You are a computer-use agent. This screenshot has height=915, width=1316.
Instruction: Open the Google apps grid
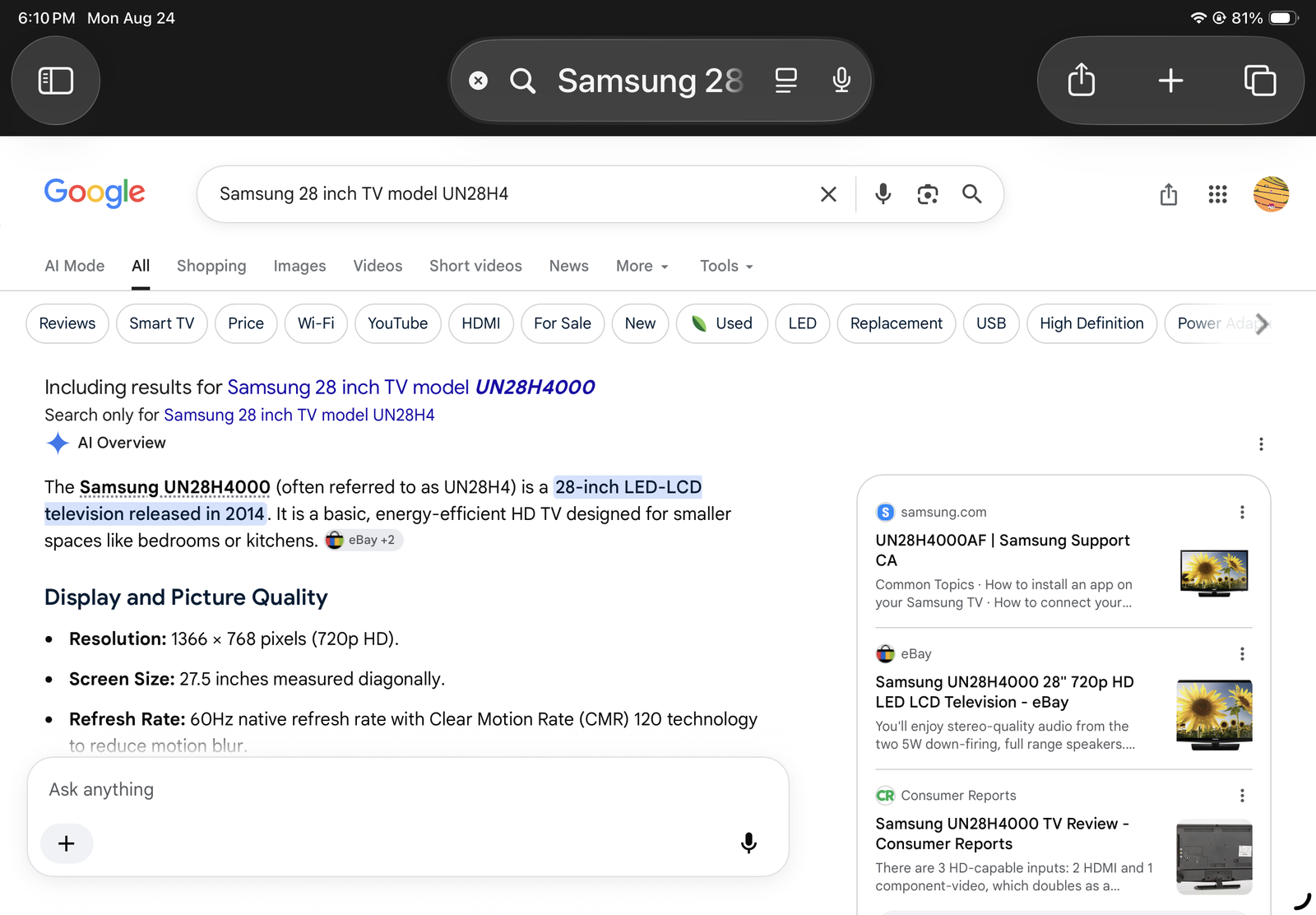(x=1217, y=194)
